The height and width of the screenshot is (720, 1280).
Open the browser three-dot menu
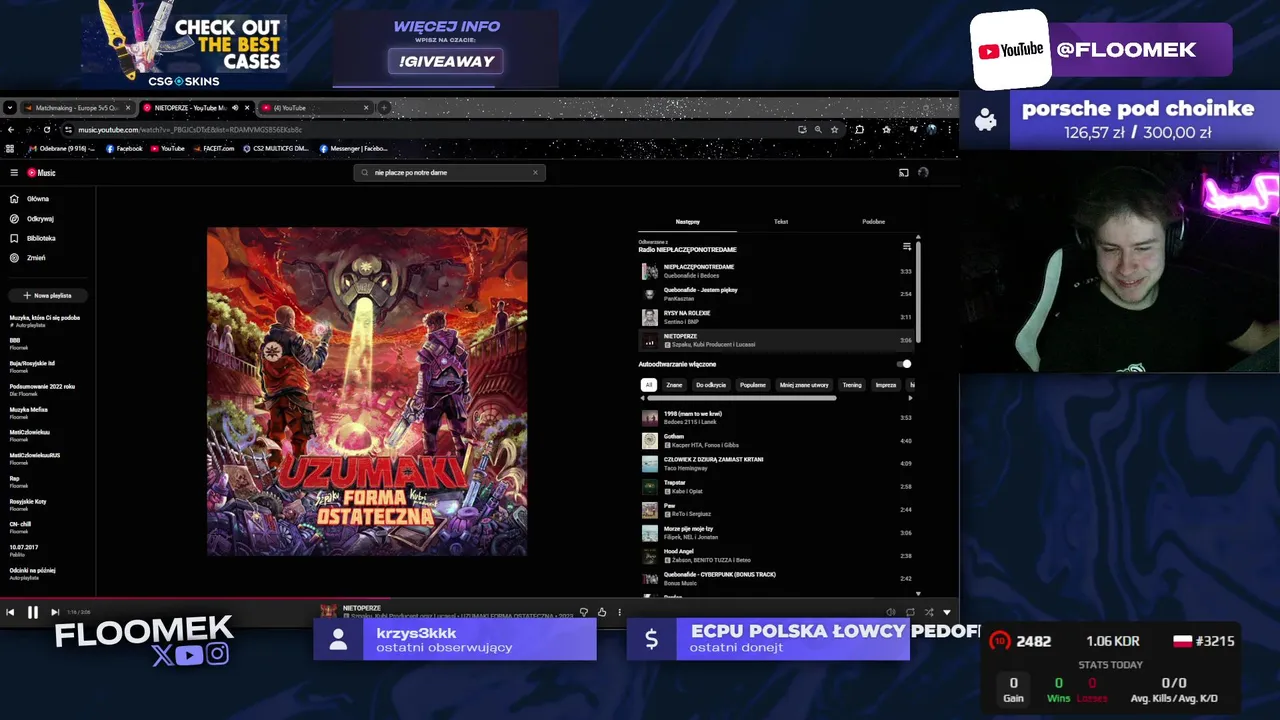click(949, 129)
